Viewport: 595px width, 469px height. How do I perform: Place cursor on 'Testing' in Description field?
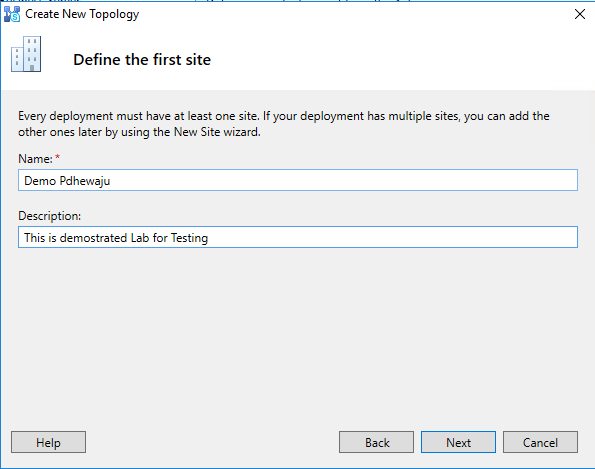tap(189, 238)
